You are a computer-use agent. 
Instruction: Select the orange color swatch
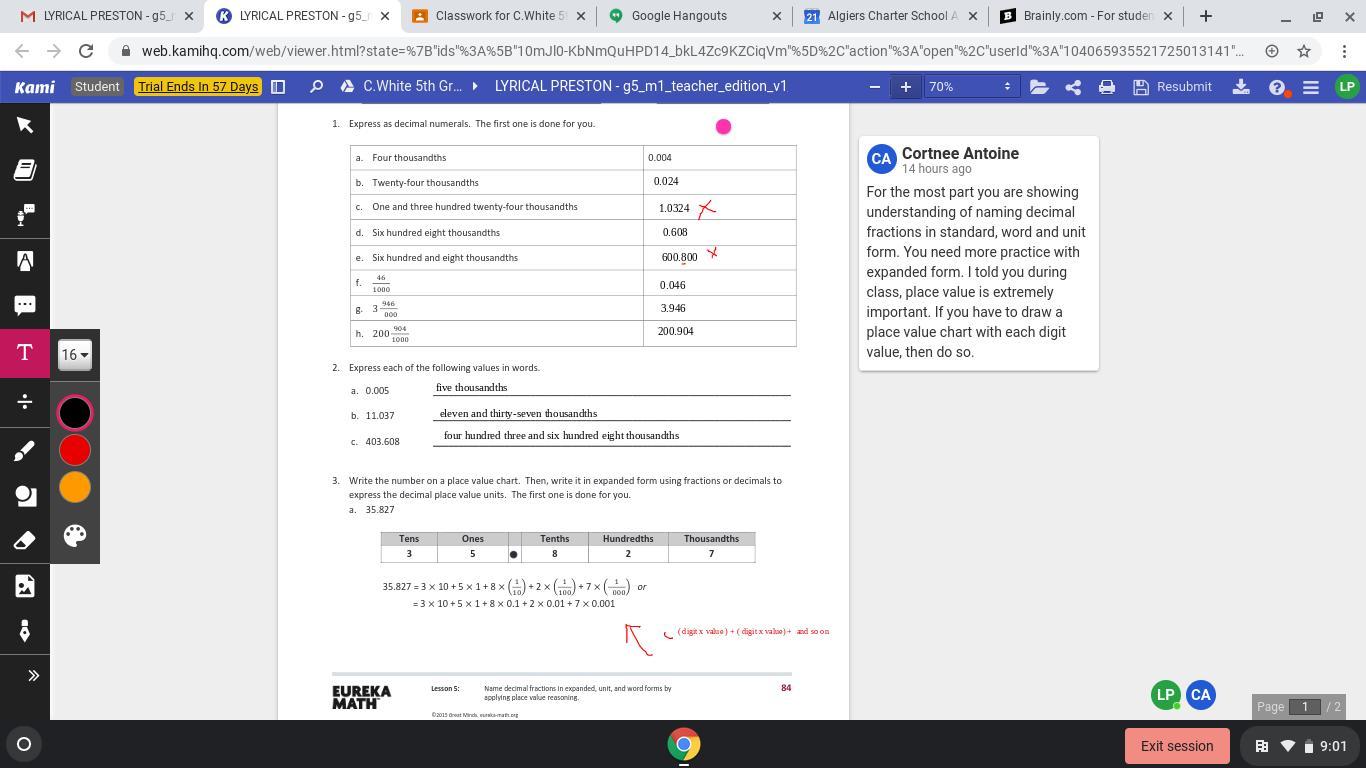click(x=75, y=487)
